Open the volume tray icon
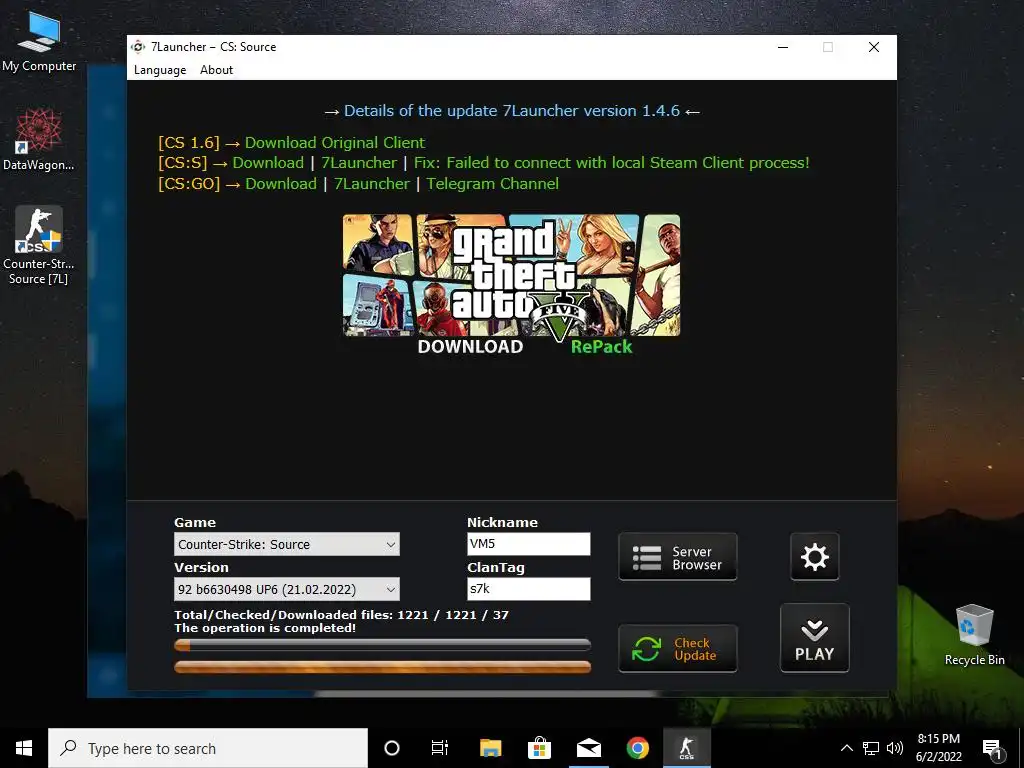The width and height of the screenshot is (1024, 768). tap(895, 748)
